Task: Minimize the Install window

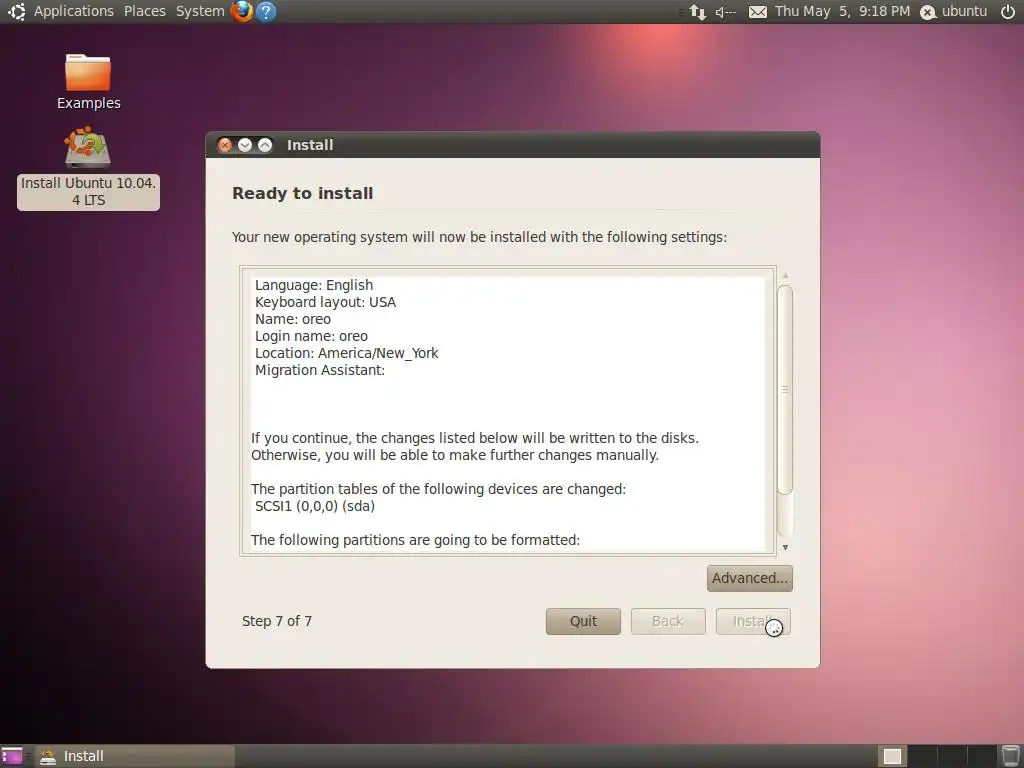Action: (245, 145)
